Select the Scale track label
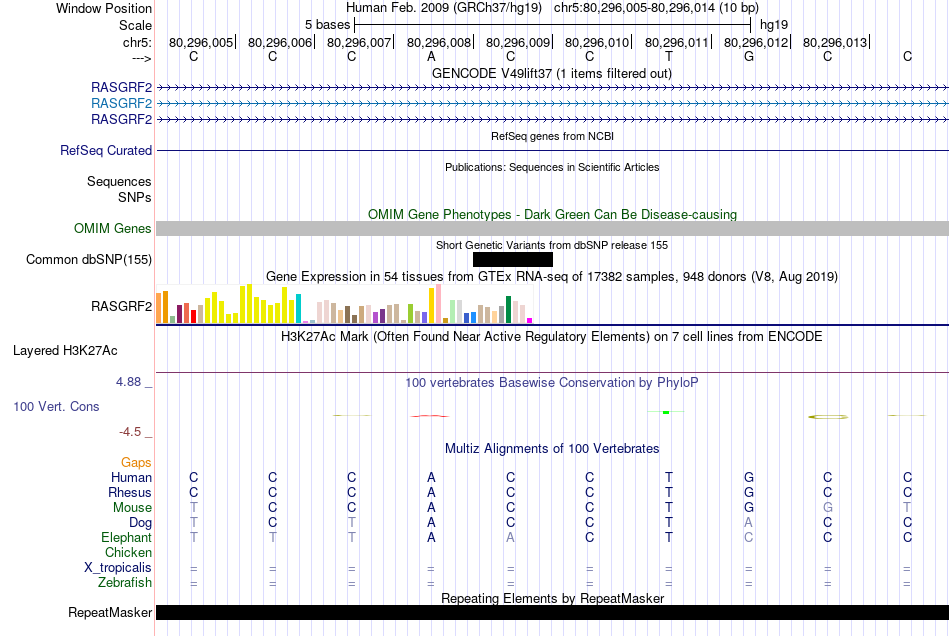 [x=135, y=25]
